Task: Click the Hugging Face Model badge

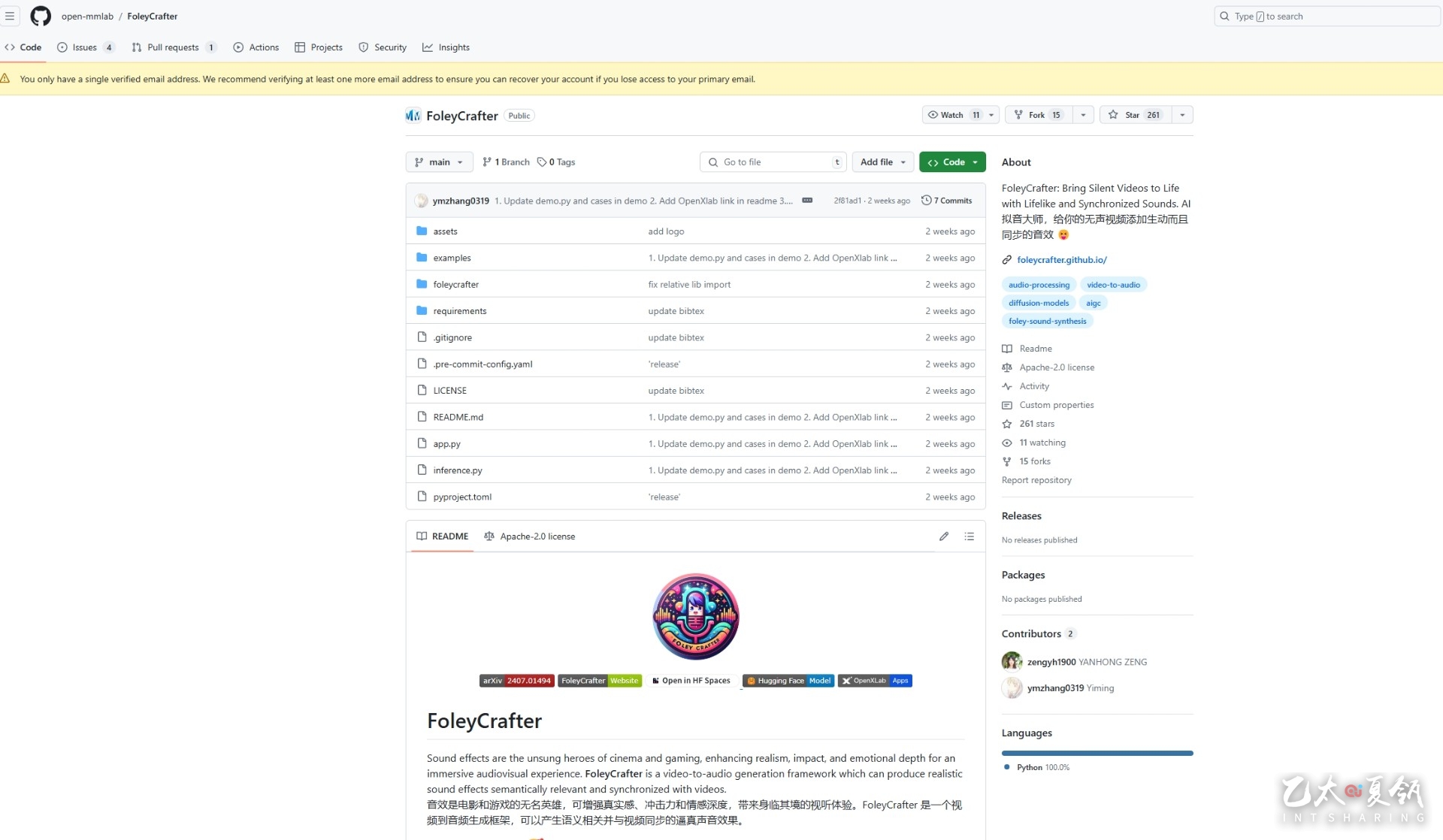Action: 788,681
